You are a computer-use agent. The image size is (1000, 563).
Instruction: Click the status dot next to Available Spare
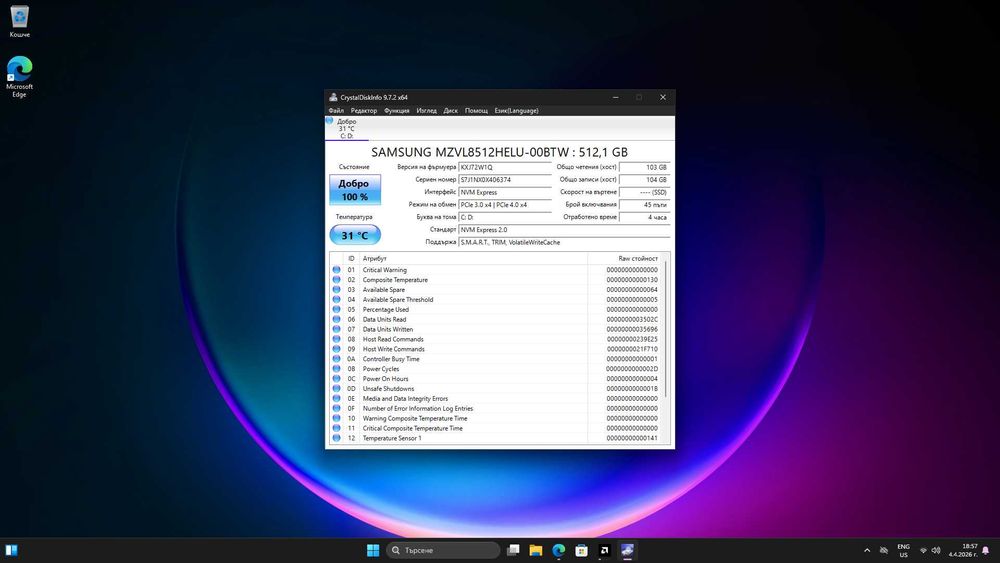tap(336, 289)
